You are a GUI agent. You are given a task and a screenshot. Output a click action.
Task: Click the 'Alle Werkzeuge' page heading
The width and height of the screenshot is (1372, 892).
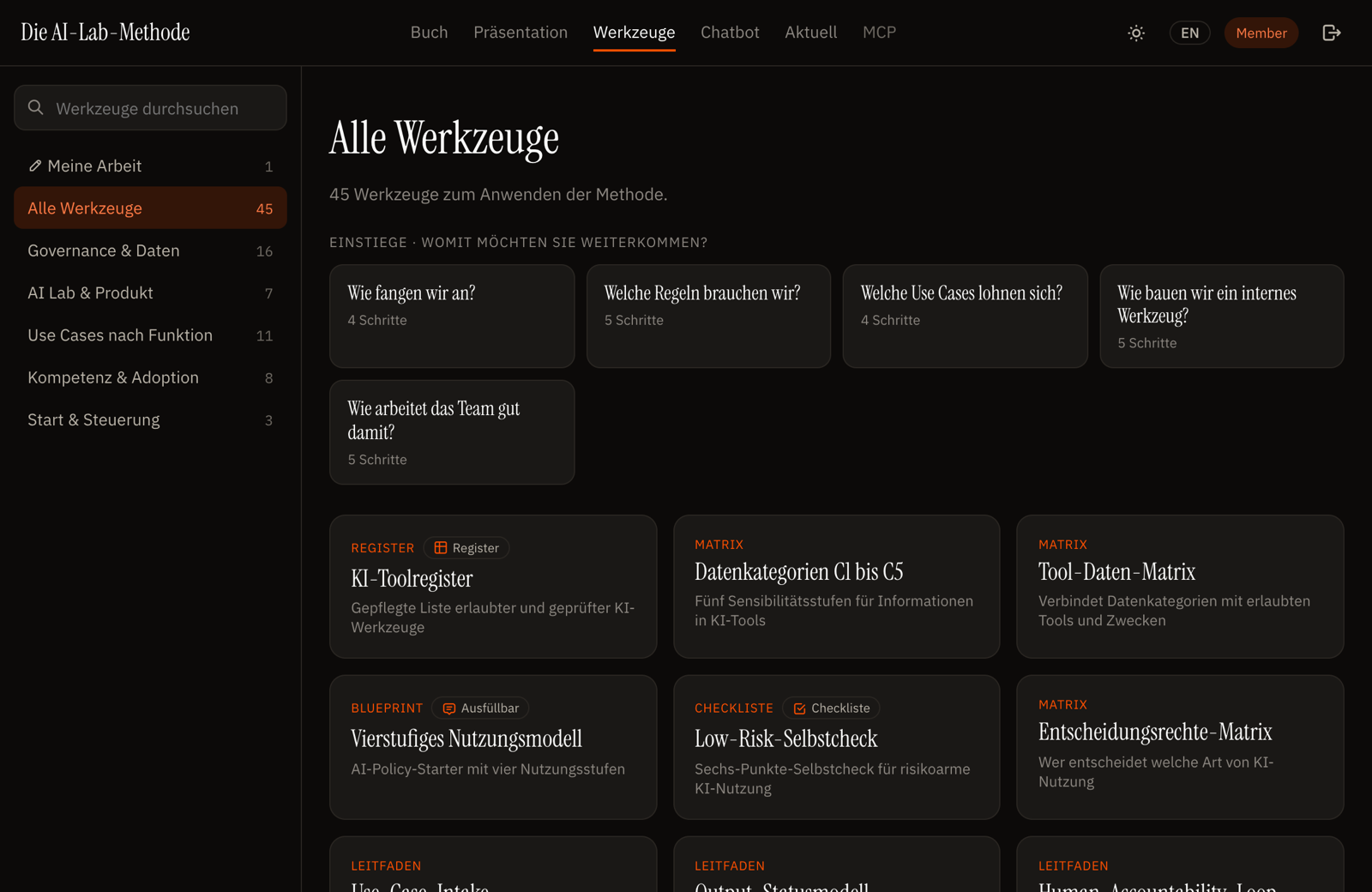444,138
